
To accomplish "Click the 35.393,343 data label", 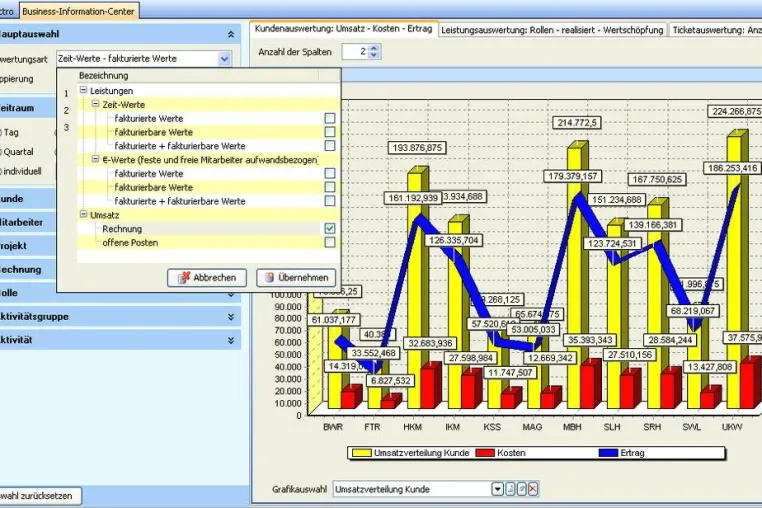I will pyautogui.click(x=590, y=340).
